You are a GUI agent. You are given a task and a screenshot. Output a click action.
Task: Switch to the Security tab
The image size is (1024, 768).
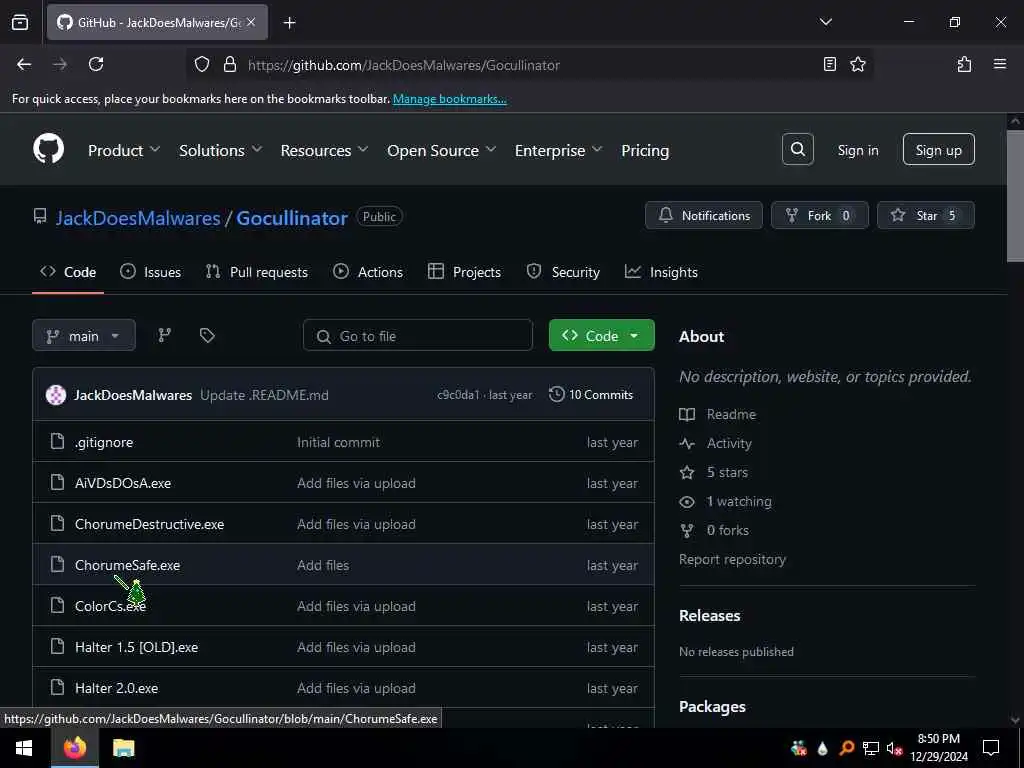(x=563, y=272)
